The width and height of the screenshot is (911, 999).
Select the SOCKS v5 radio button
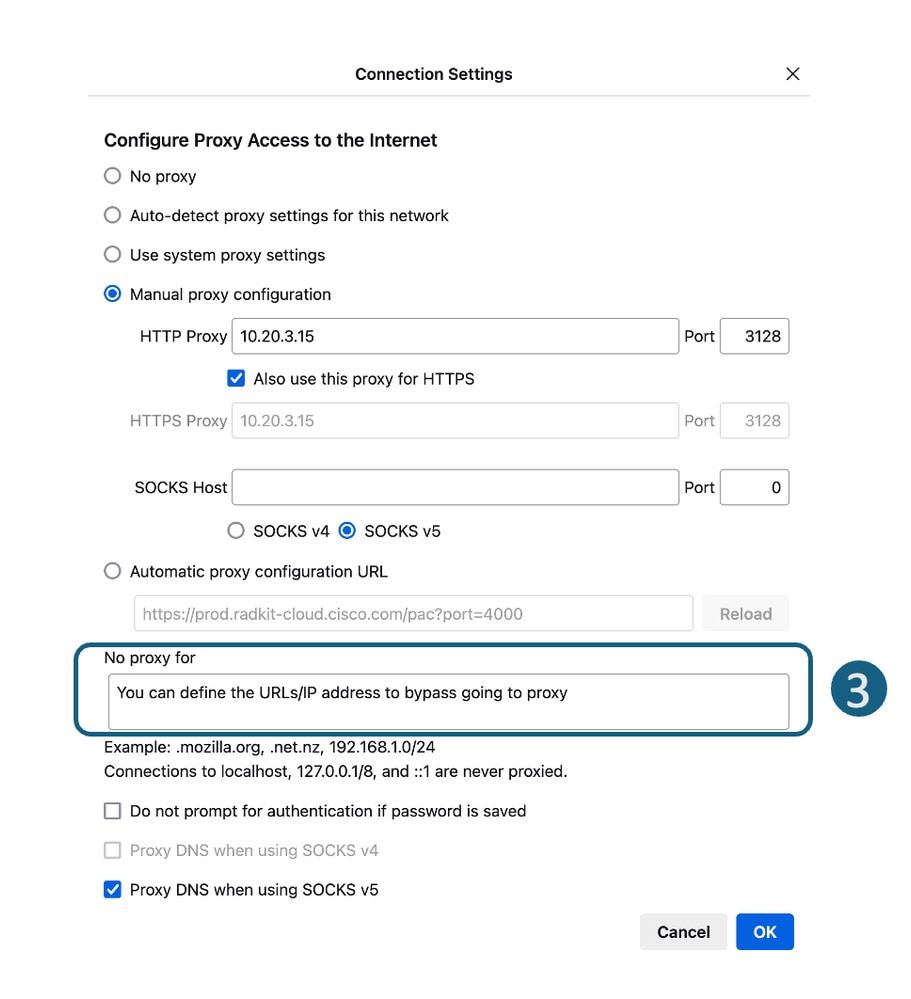tap(347, 531)
